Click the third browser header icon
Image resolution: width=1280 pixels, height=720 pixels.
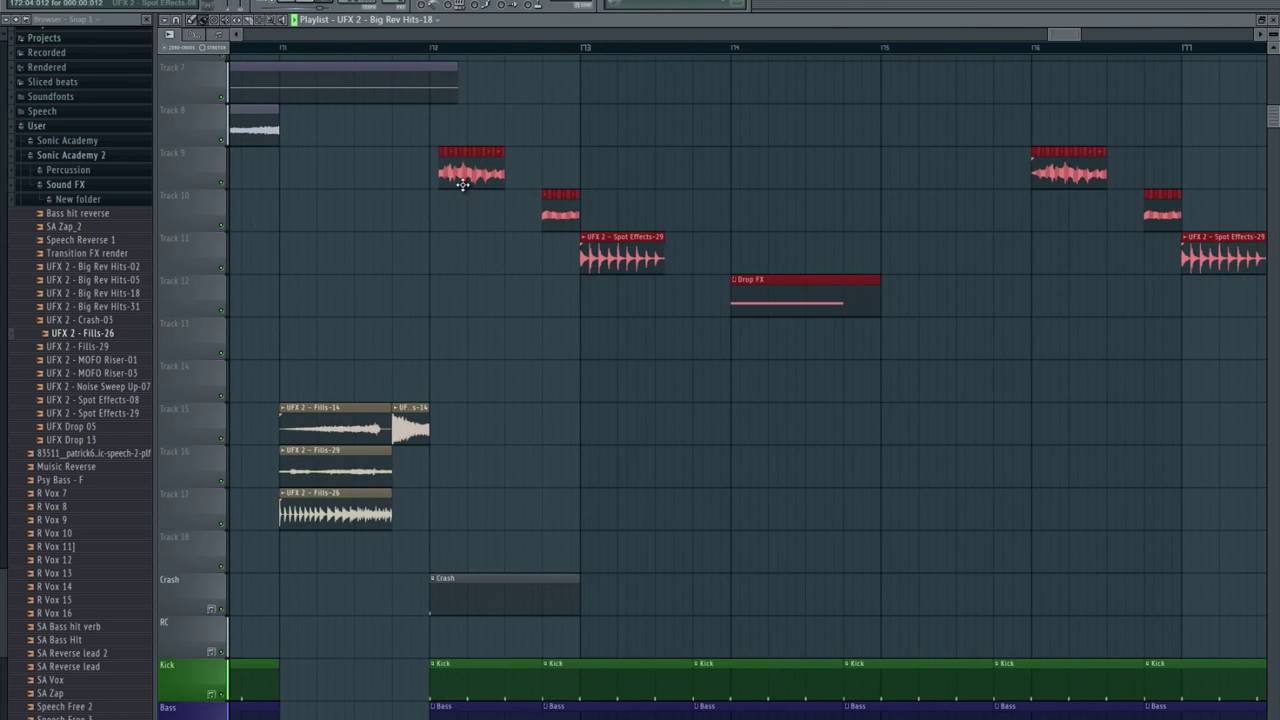click(x=26, y=20)
